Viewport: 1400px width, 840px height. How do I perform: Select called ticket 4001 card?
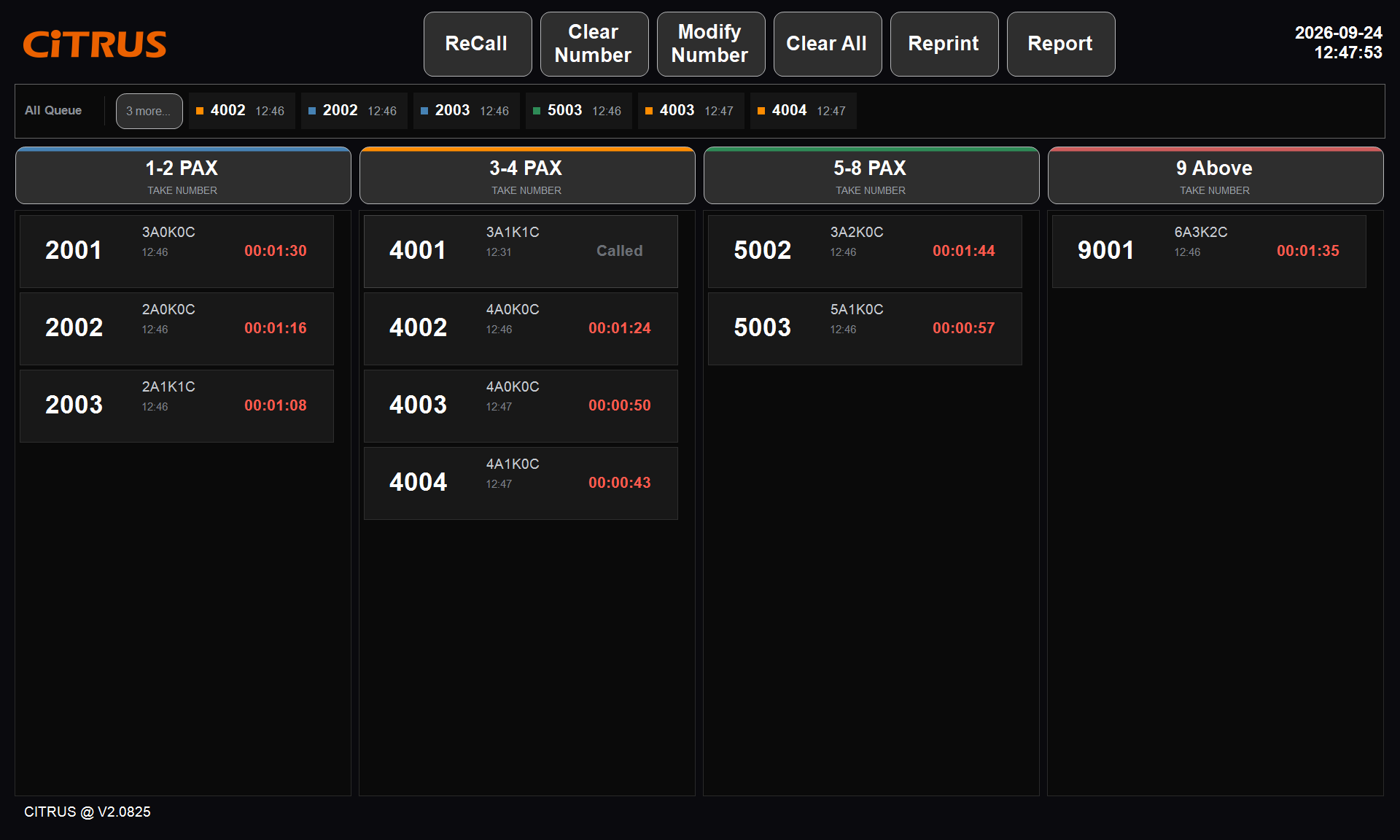tap(521, 251)
